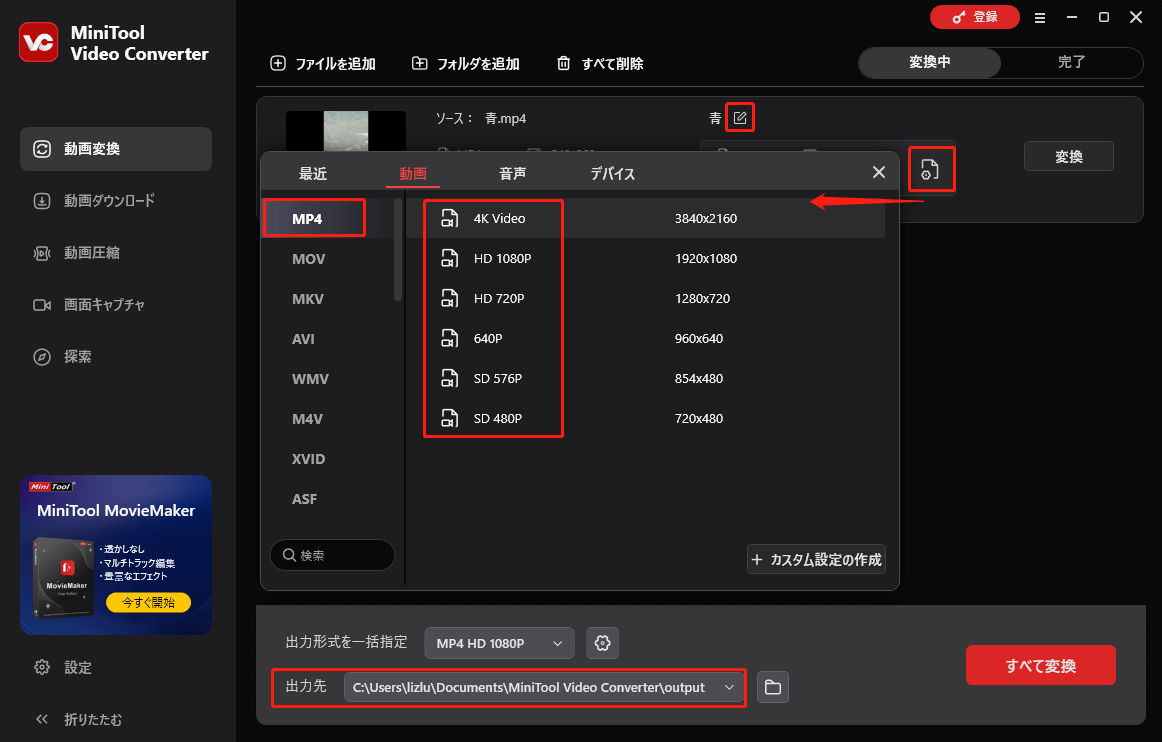The image size is (1162, 742).
Task: Click the すべて変換 button
Action: coord(1040,665)
